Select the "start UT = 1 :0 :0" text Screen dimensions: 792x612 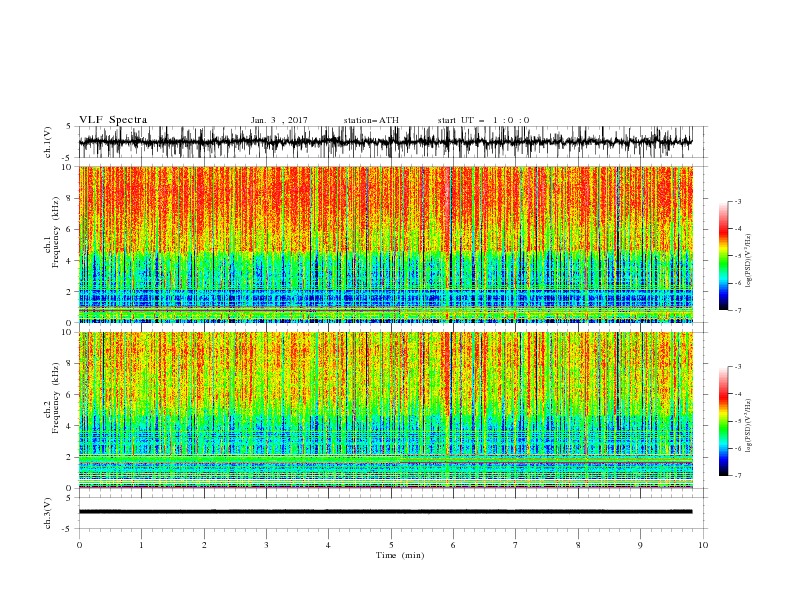click(x=483, y=120)
